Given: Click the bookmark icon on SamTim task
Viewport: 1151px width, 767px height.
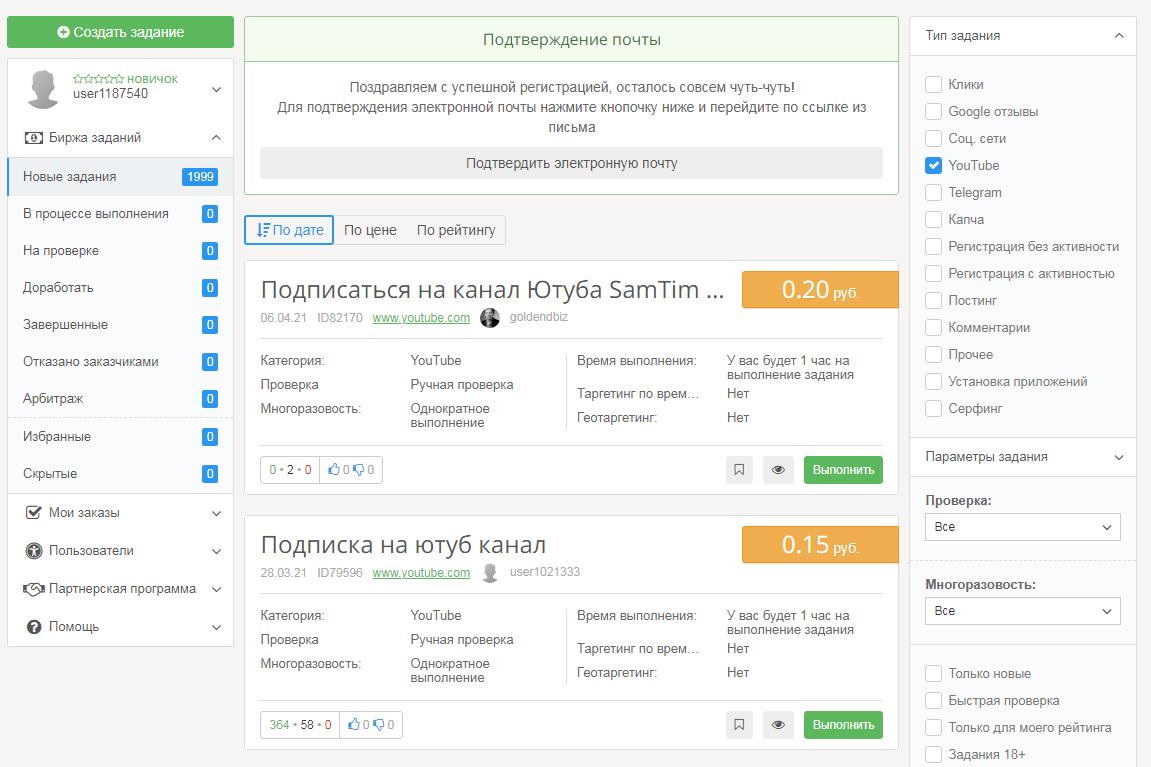Looking at the screenshot, I should [739, 470].
